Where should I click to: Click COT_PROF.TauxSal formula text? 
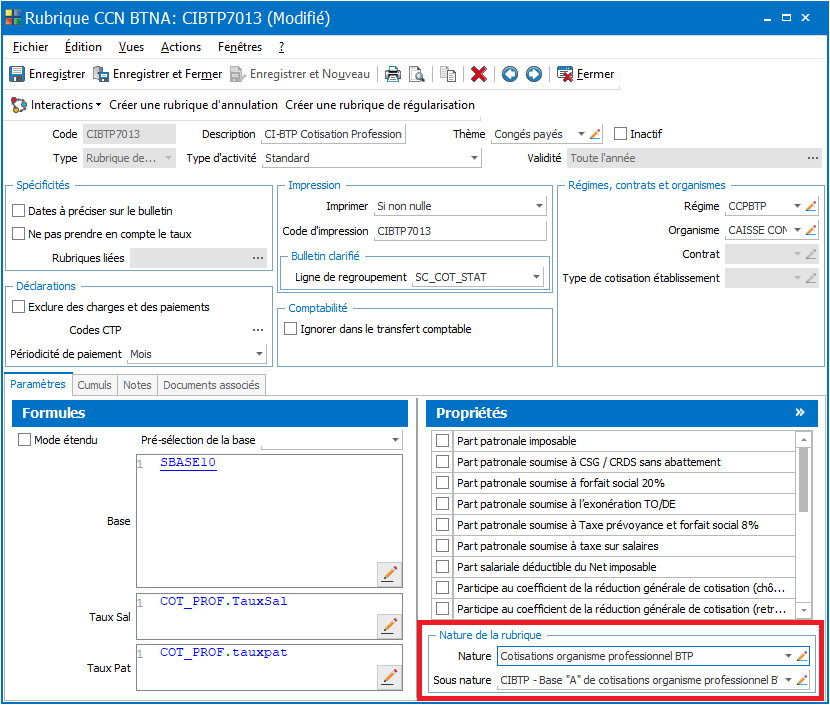[x=224, y=601]
